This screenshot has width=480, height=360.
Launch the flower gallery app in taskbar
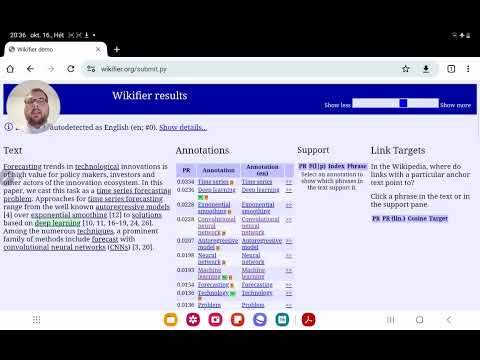point(193,320)
